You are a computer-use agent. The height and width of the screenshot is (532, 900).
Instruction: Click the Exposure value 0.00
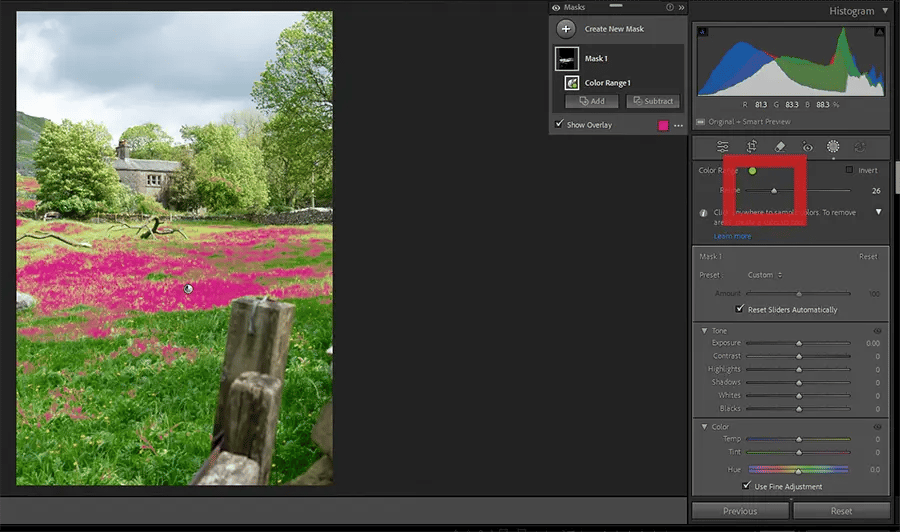click(872, 343)
